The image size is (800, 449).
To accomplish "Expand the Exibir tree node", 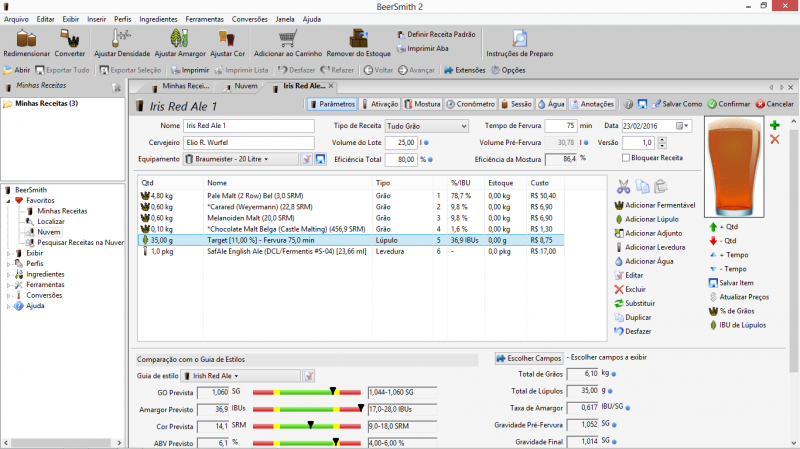I will point(8,253).
